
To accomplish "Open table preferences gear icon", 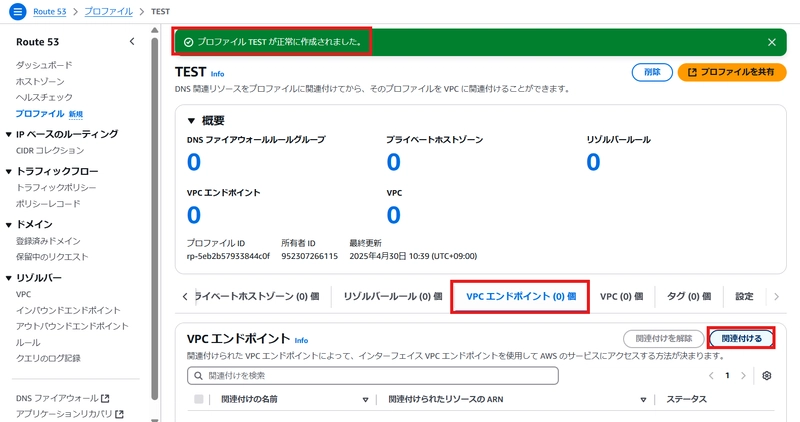I will [766, 376].
